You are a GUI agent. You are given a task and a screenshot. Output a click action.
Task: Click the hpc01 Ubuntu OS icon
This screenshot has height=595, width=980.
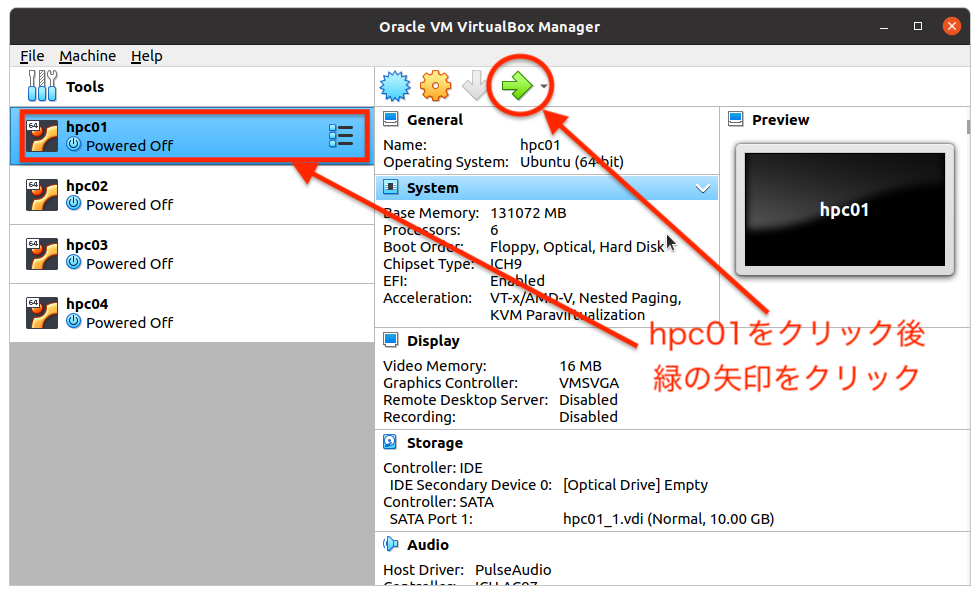click(x=42, y=136)
